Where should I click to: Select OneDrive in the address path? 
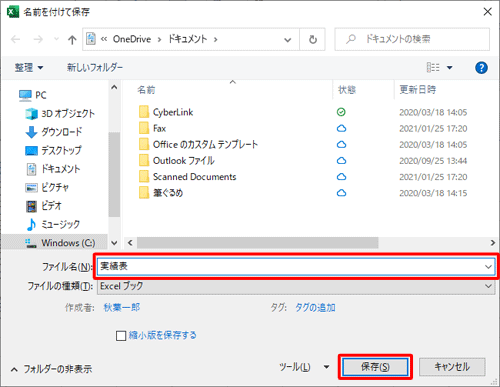pos(132,39)
